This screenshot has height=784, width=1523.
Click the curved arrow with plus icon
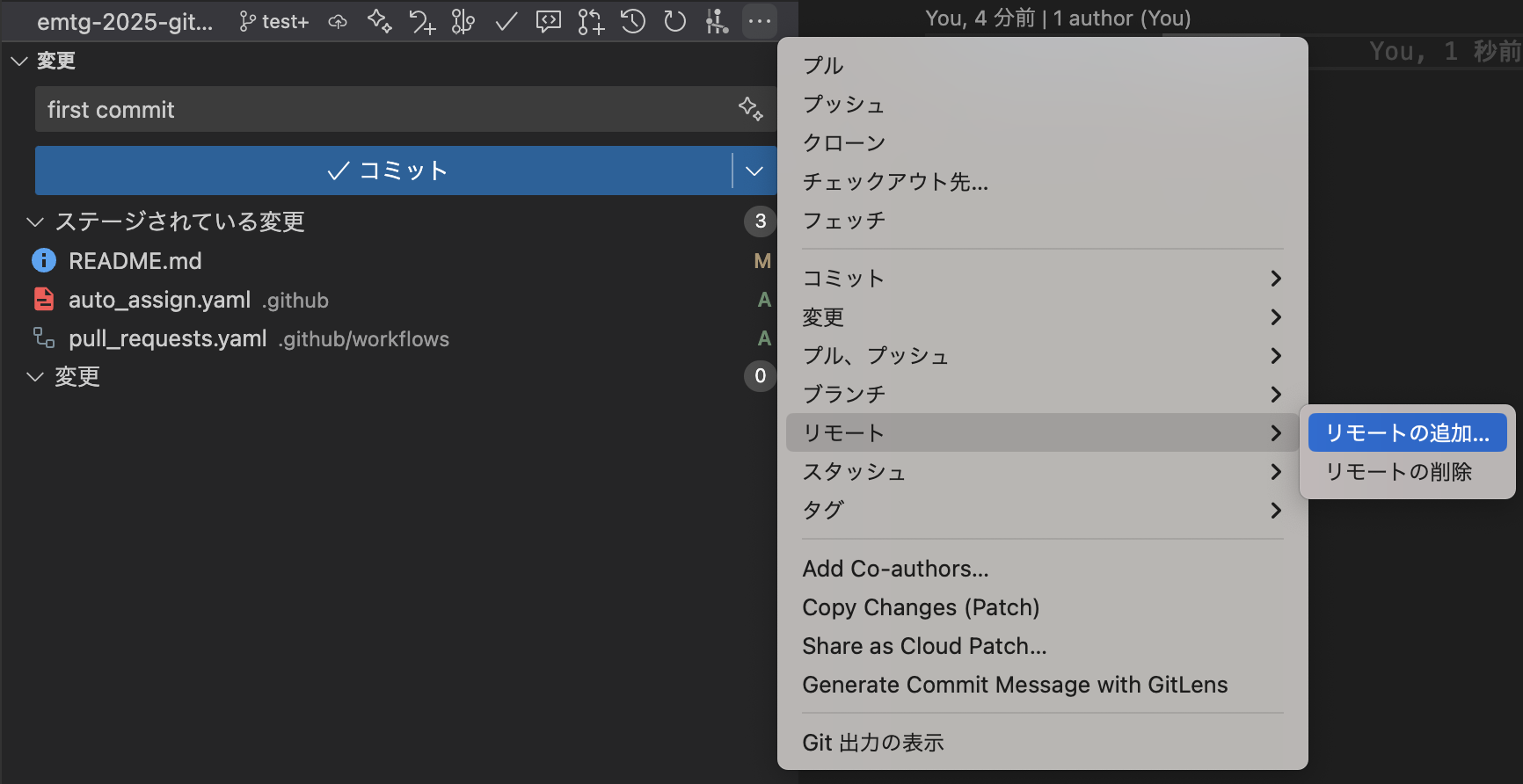(421, 21)
